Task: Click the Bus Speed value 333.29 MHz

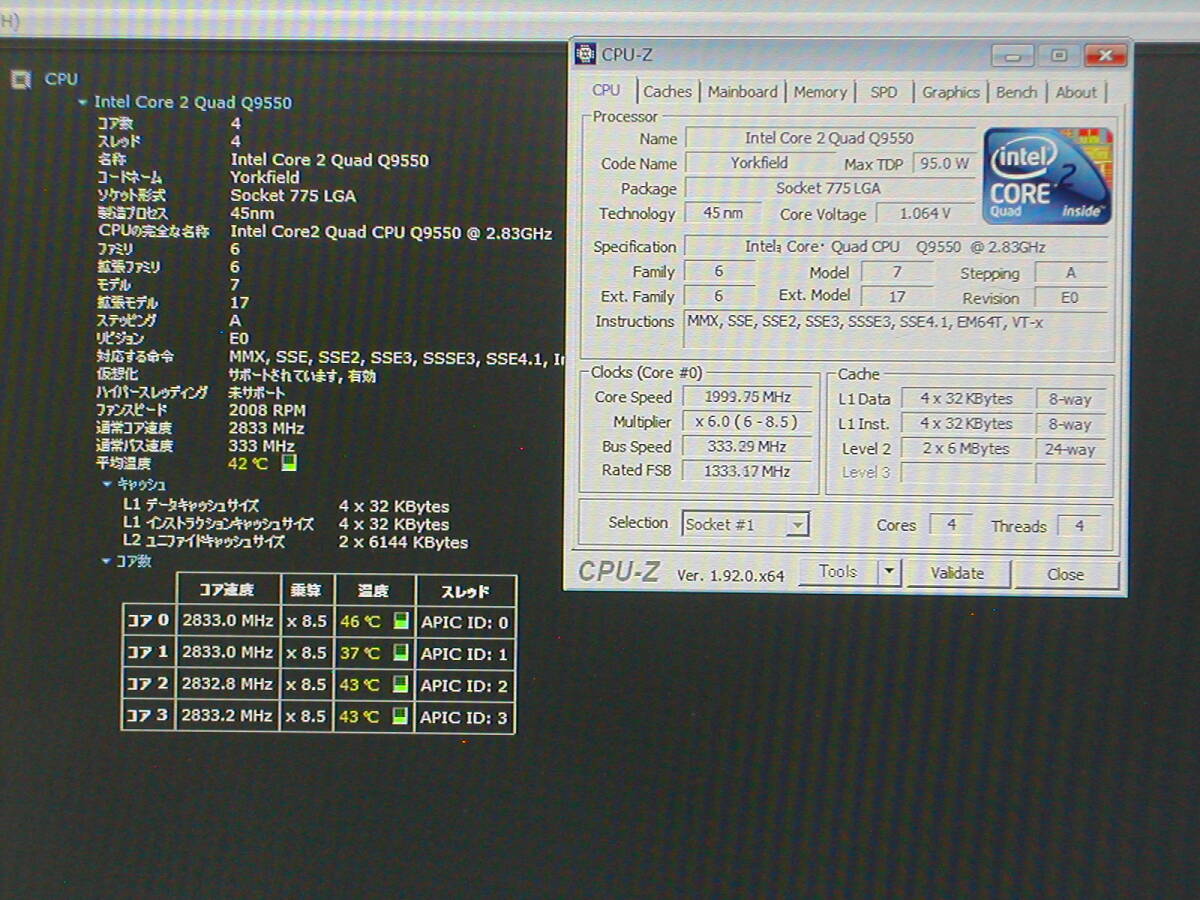Action: pos(748,446)
